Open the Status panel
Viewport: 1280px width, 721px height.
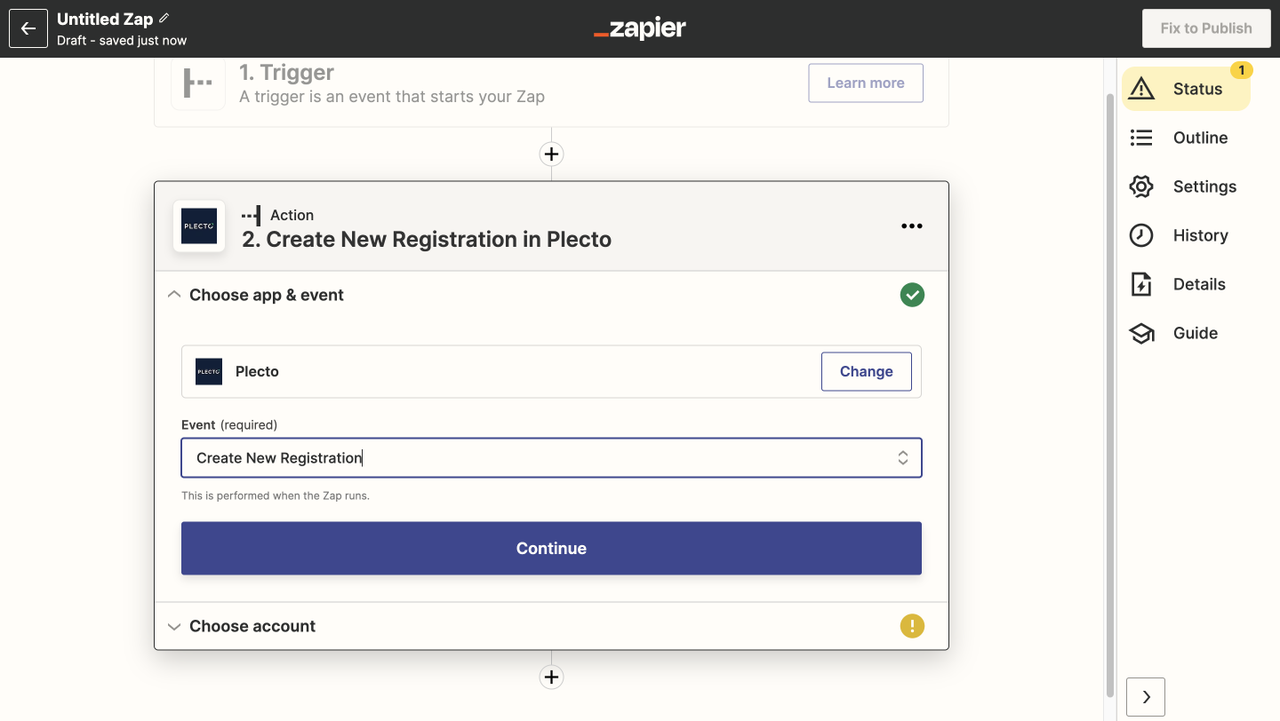(1185, 89)
